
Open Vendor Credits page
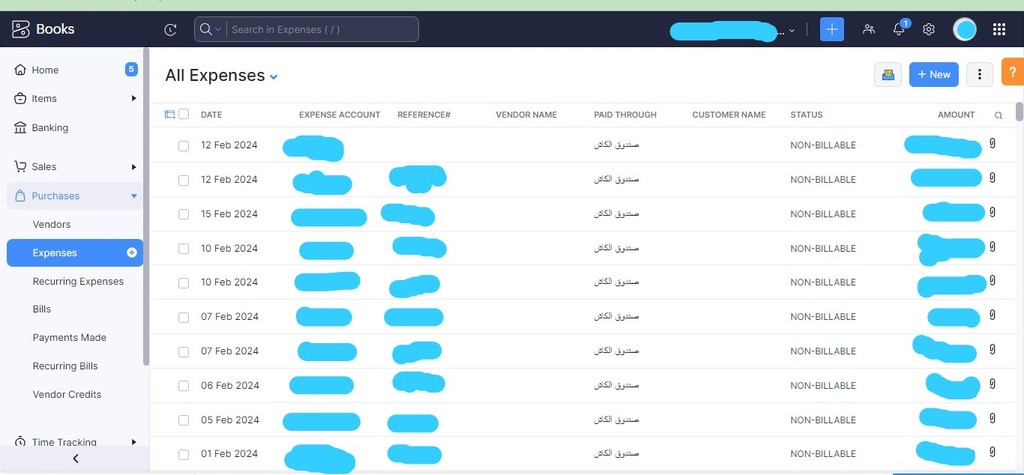click(67, 395)
